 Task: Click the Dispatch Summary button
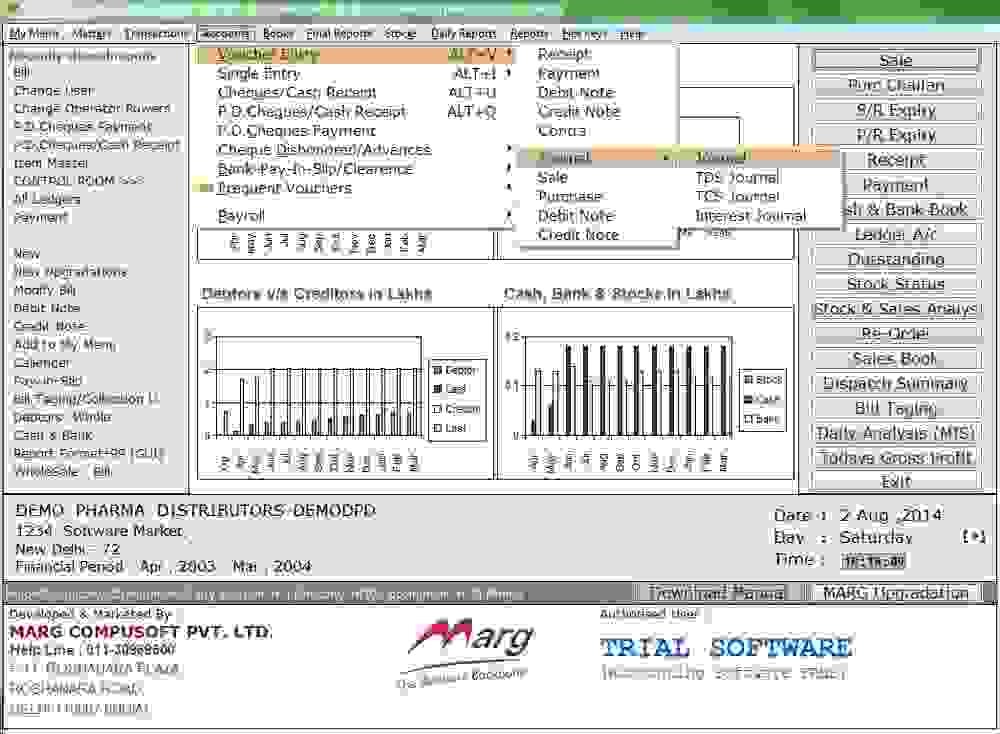[x=896, y=383]
